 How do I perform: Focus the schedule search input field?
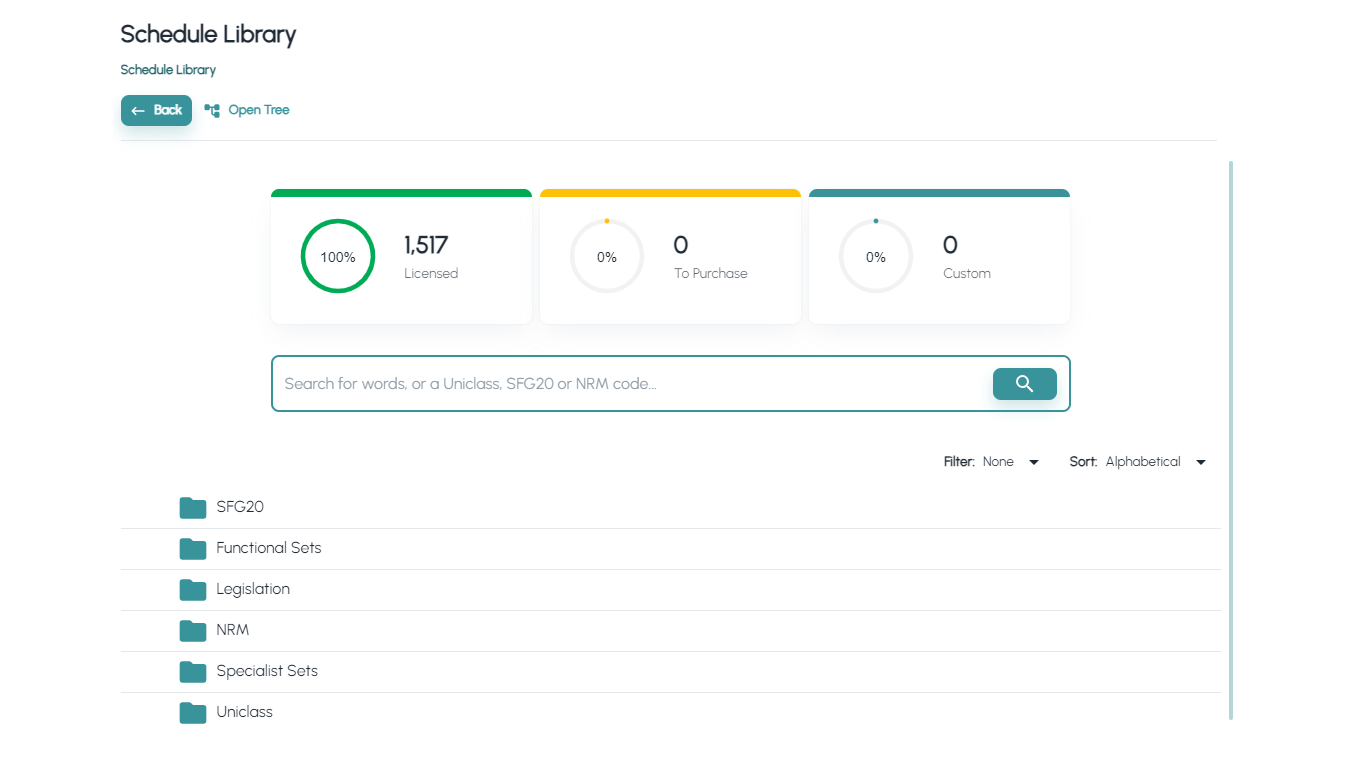pyautogui.click(x=630, y=384)
